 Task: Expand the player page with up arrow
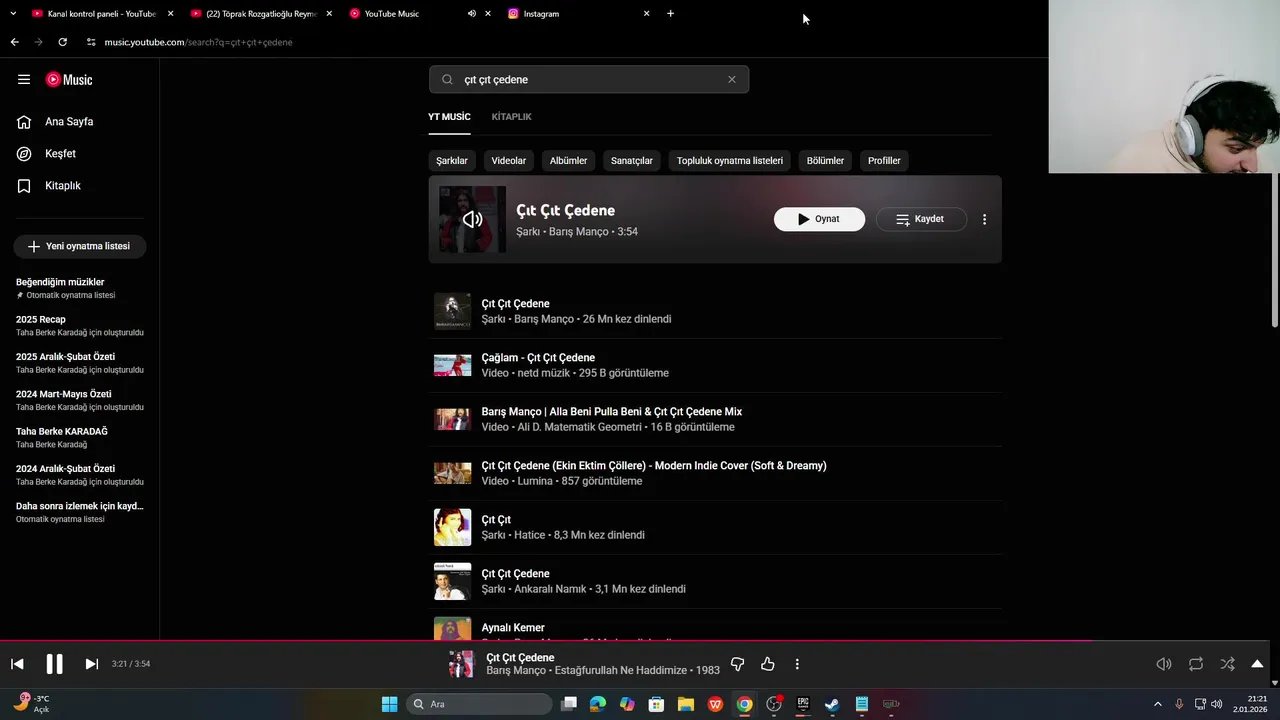[1257, 664]
